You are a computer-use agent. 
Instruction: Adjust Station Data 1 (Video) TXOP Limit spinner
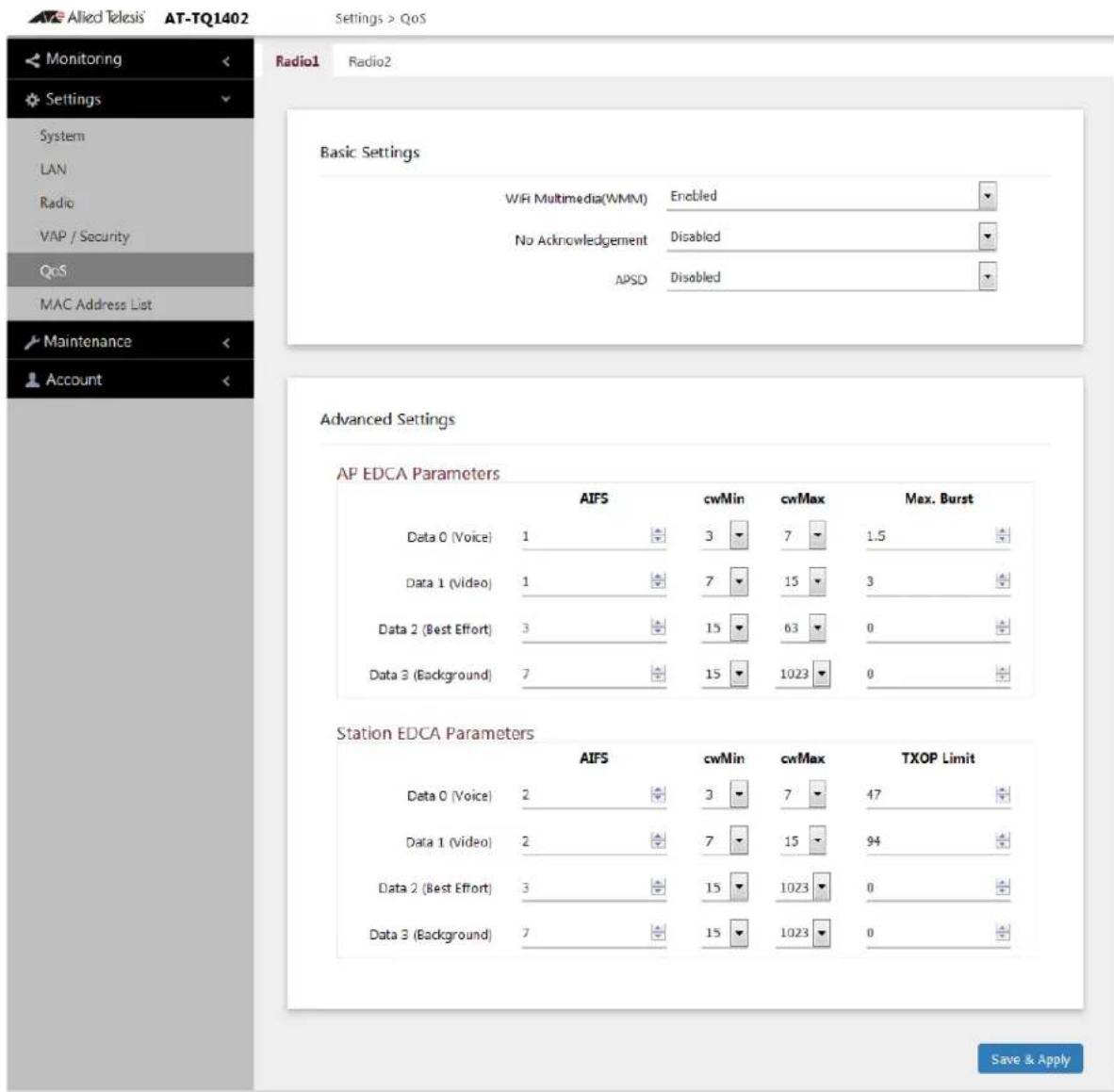pos(1003,841)
